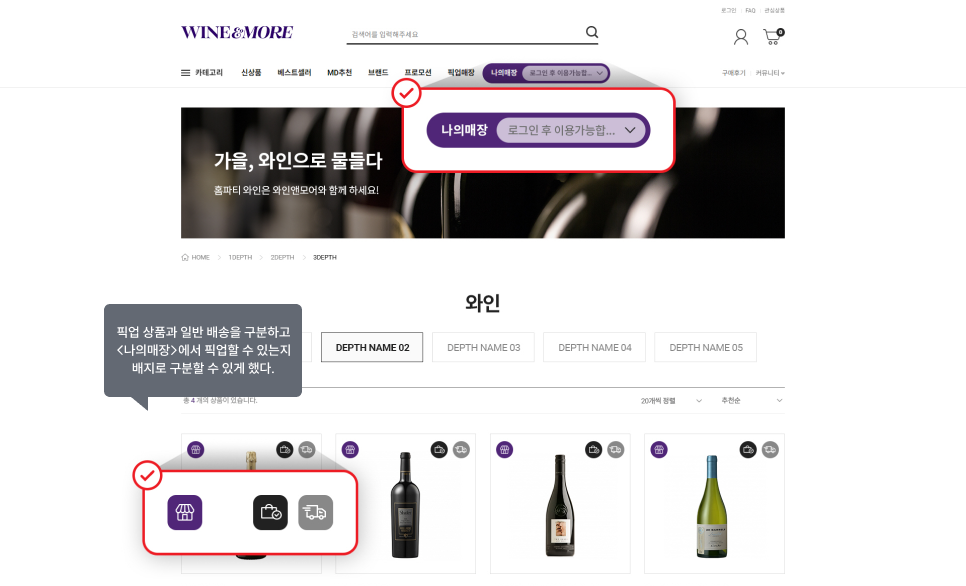The height and width of the screenshot is (586, 966).
Task: Click pickup bag icon on champagne card
Action: [285, 450]
